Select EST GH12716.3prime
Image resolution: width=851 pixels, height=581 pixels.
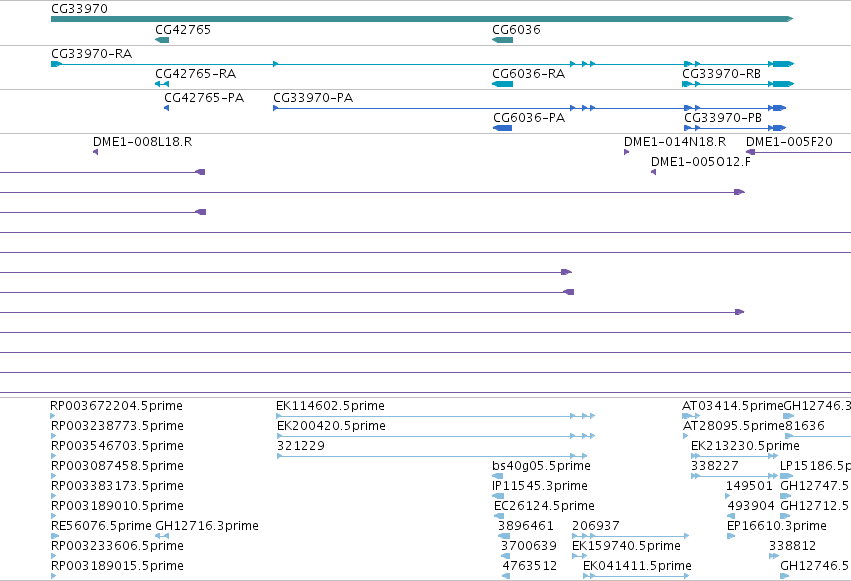point(162,536)
